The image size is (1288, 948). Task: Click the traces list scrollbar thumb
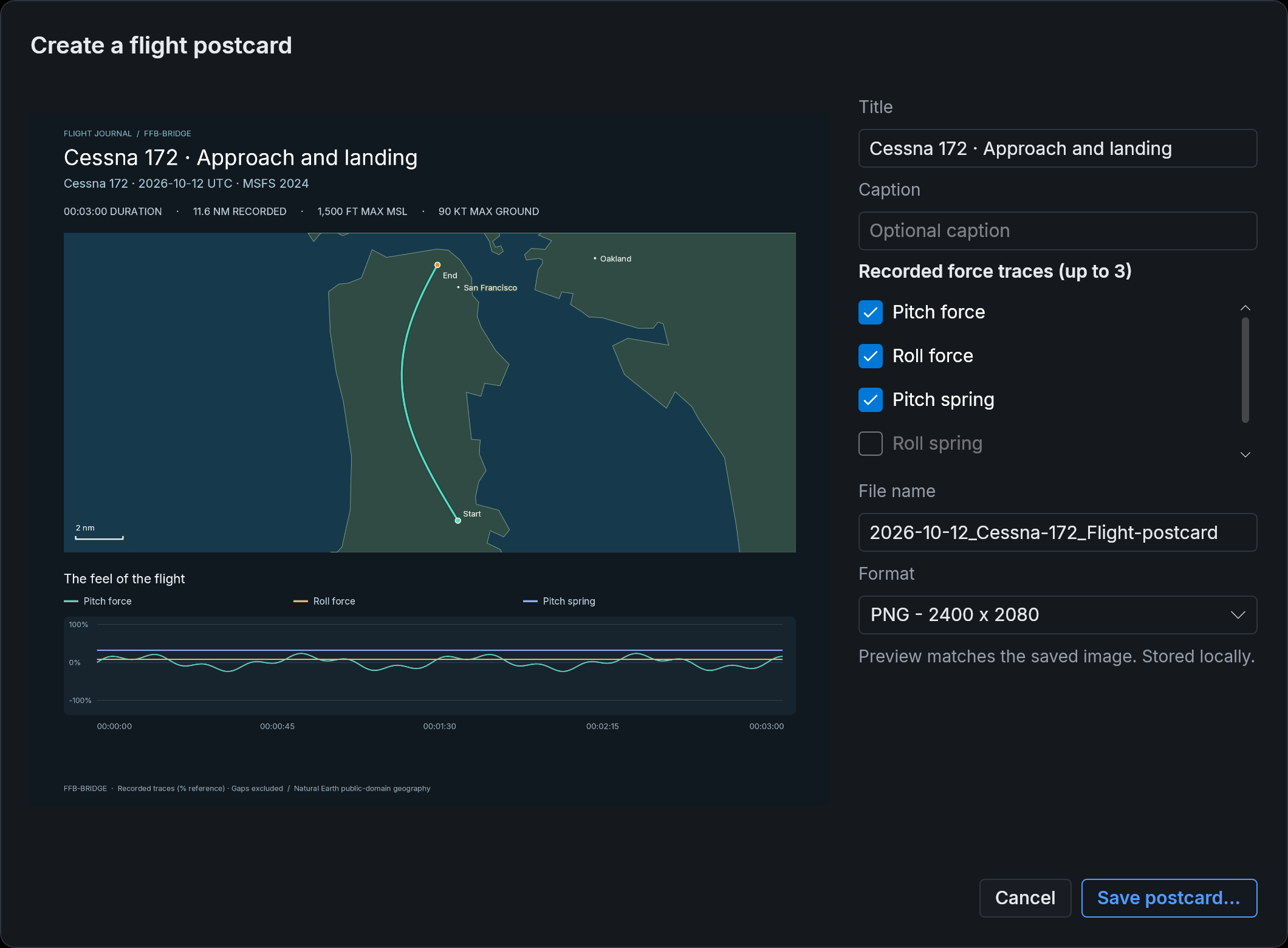click(x=1245, y=369)
